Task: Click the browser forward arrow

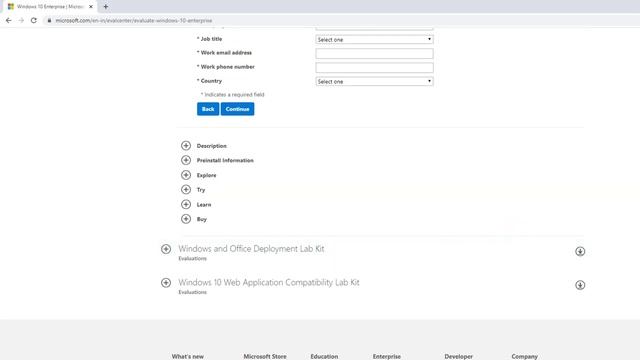Action: (x=21, y=20)
